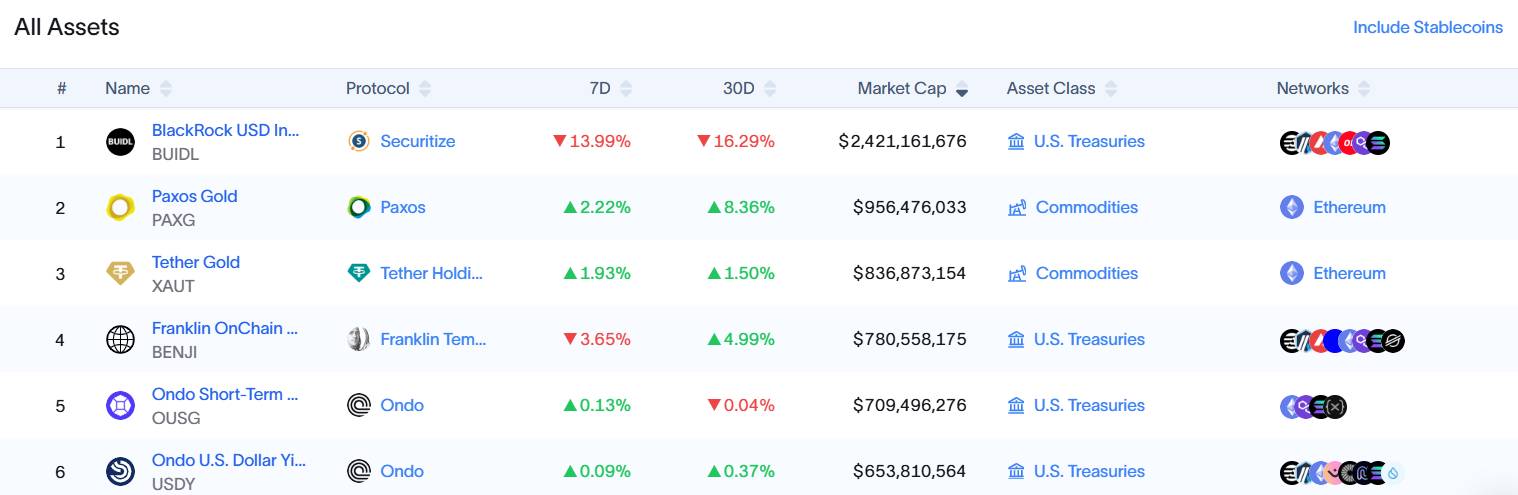Click the OUSG purple token icon
This screenshot has width=1518, height=495.
tap(120, 406)
